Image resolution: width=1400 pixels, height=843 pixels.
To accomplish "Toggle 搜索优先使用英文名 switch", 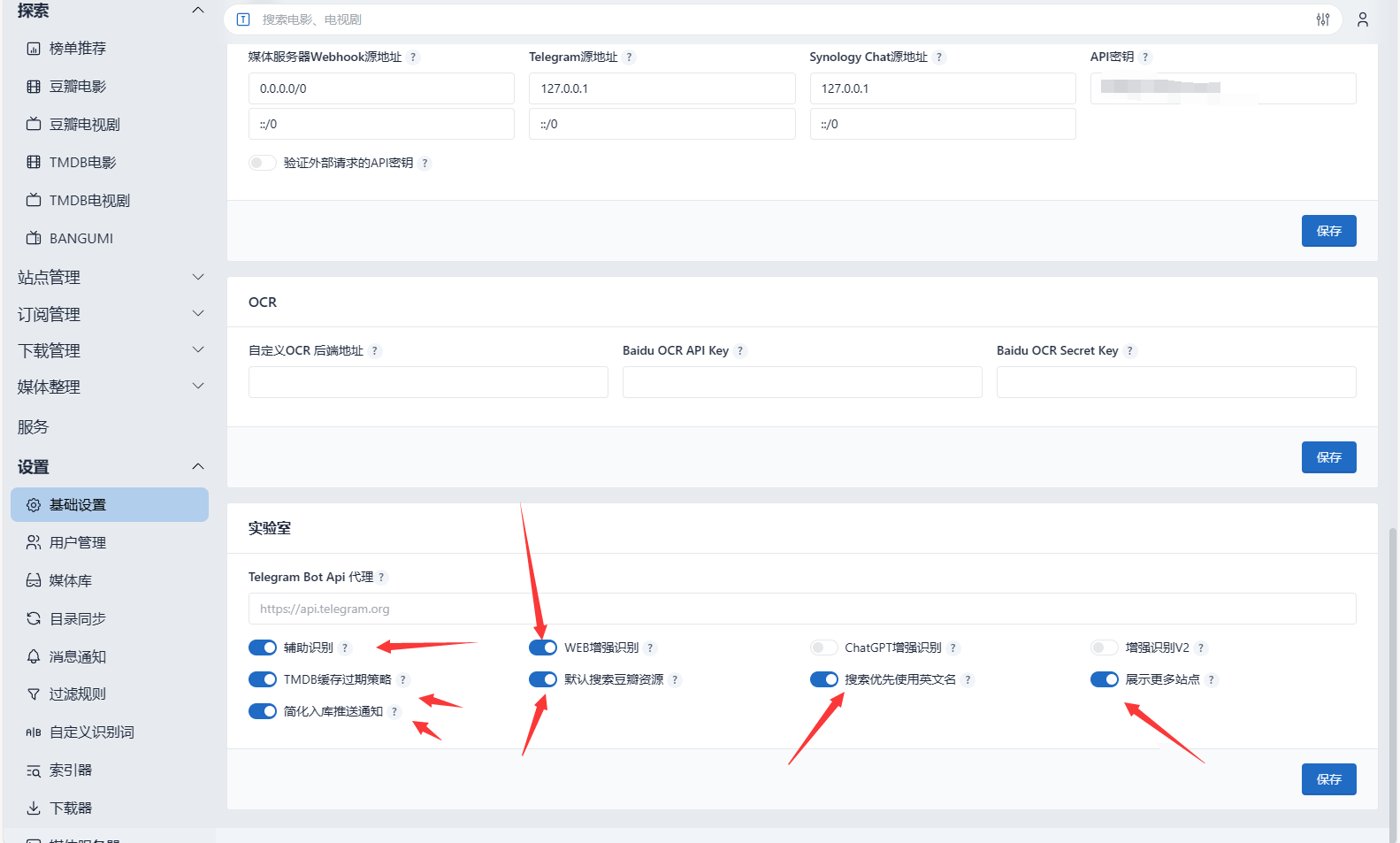I will [x=824, y=679].
